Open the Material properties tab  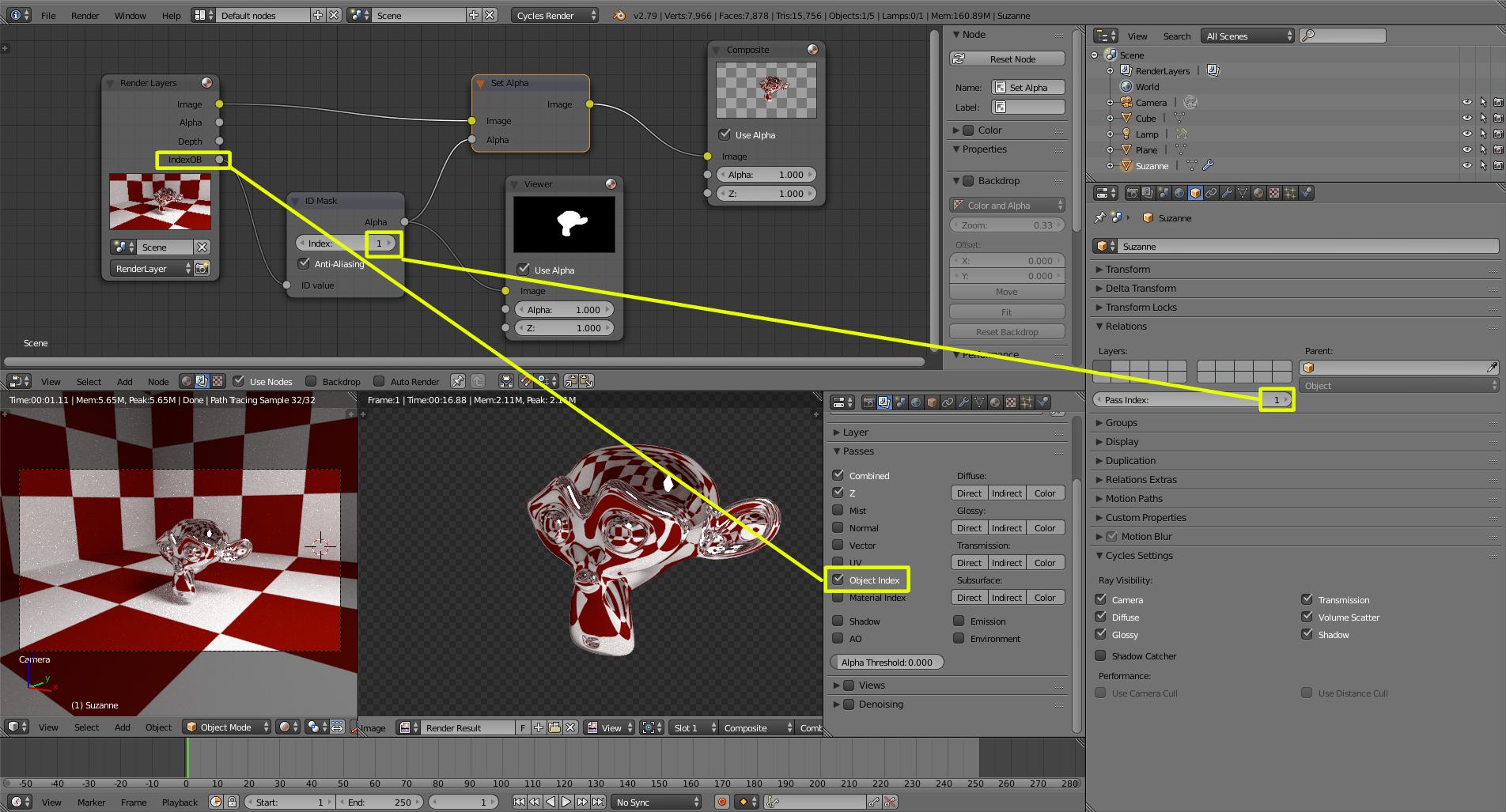tap(1258, 192)
